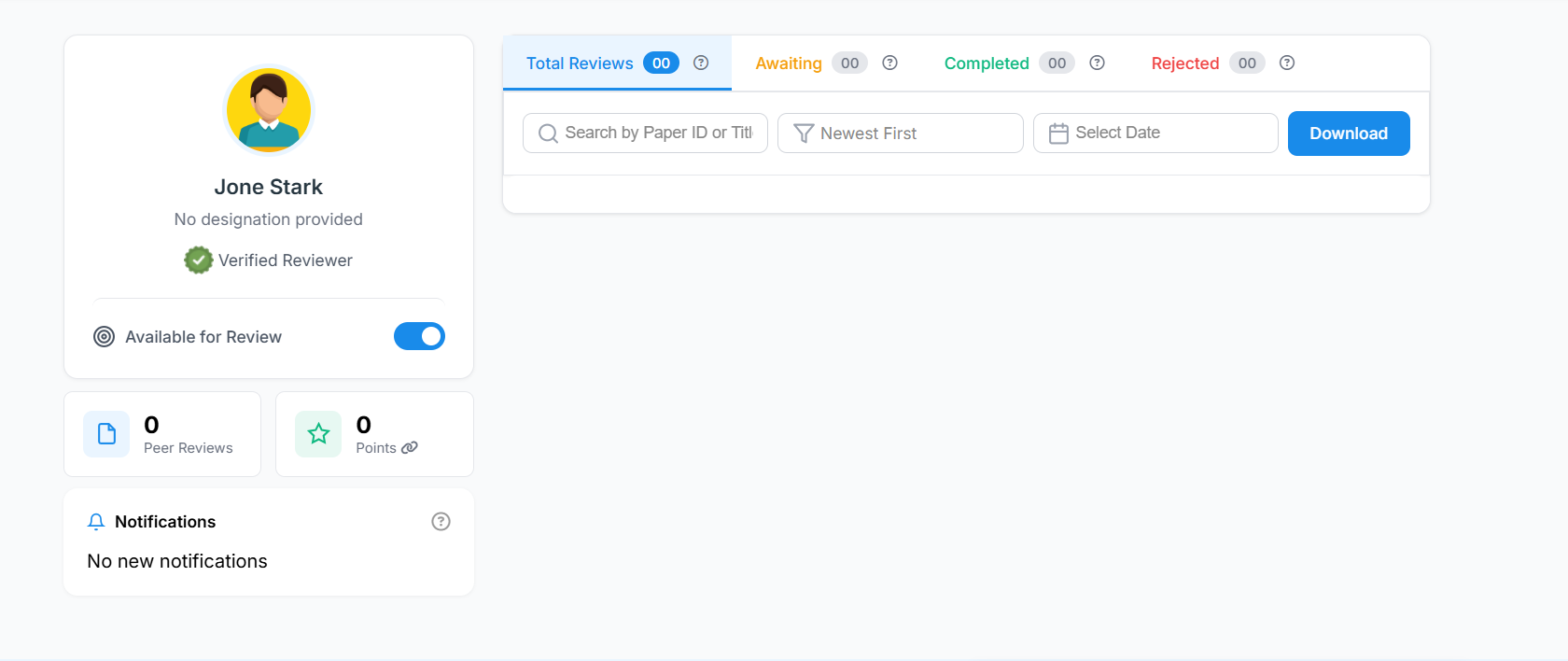The width and height of the screenshot is (1568, 661).
Task: Click the Rejected 00 count badge
Action: point(1247,63)
